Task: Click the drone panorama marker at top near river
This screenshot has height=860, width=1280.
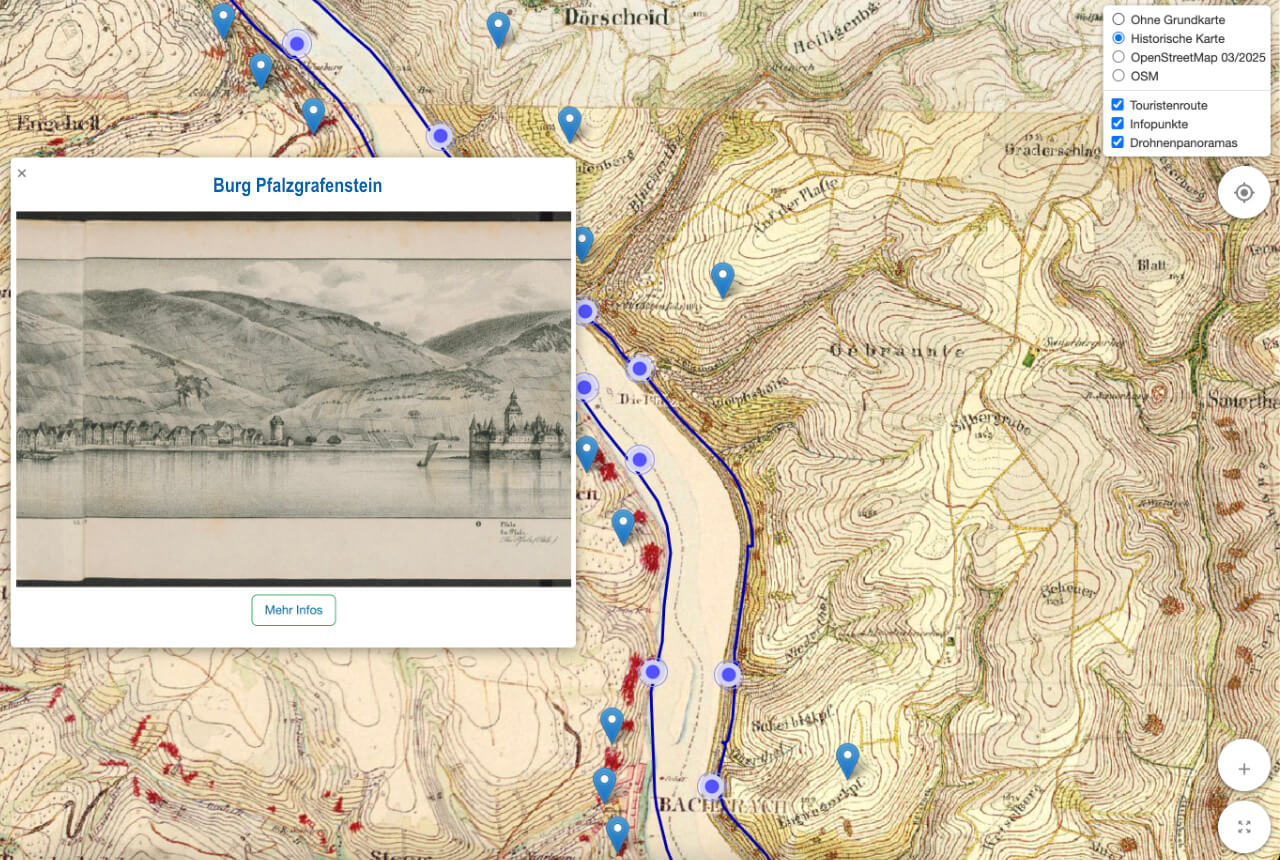Action: tap(297, 44)
